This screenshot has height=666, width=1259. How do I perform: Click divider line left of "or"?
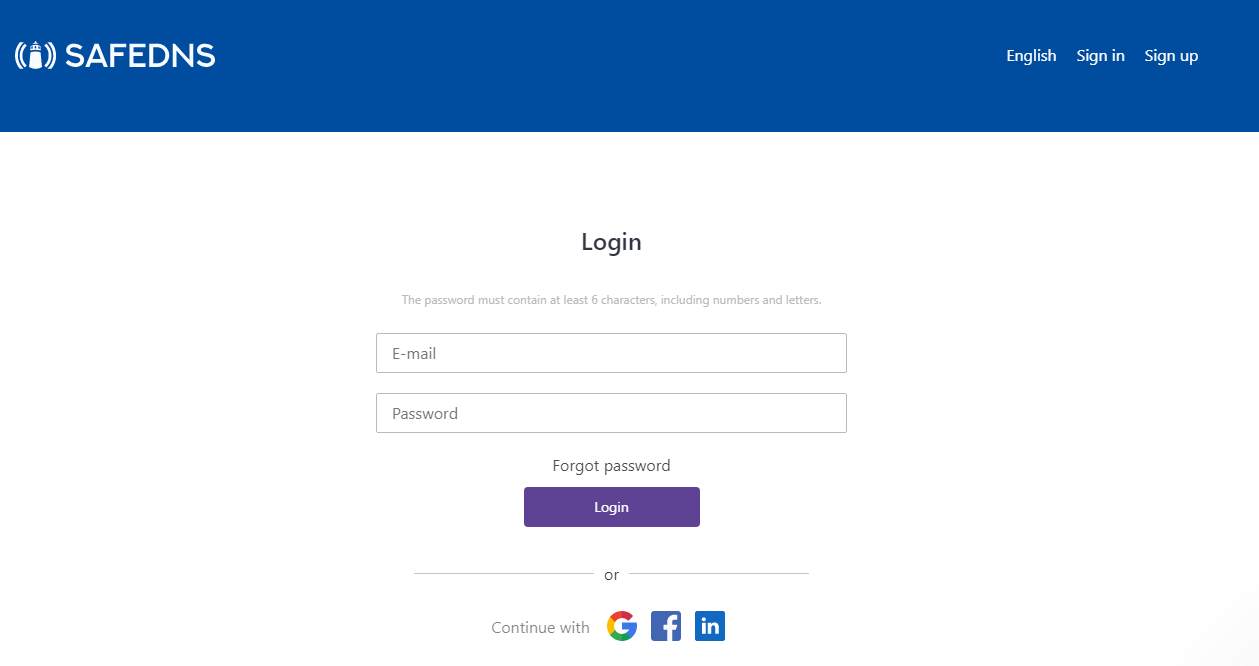[503, 574]
